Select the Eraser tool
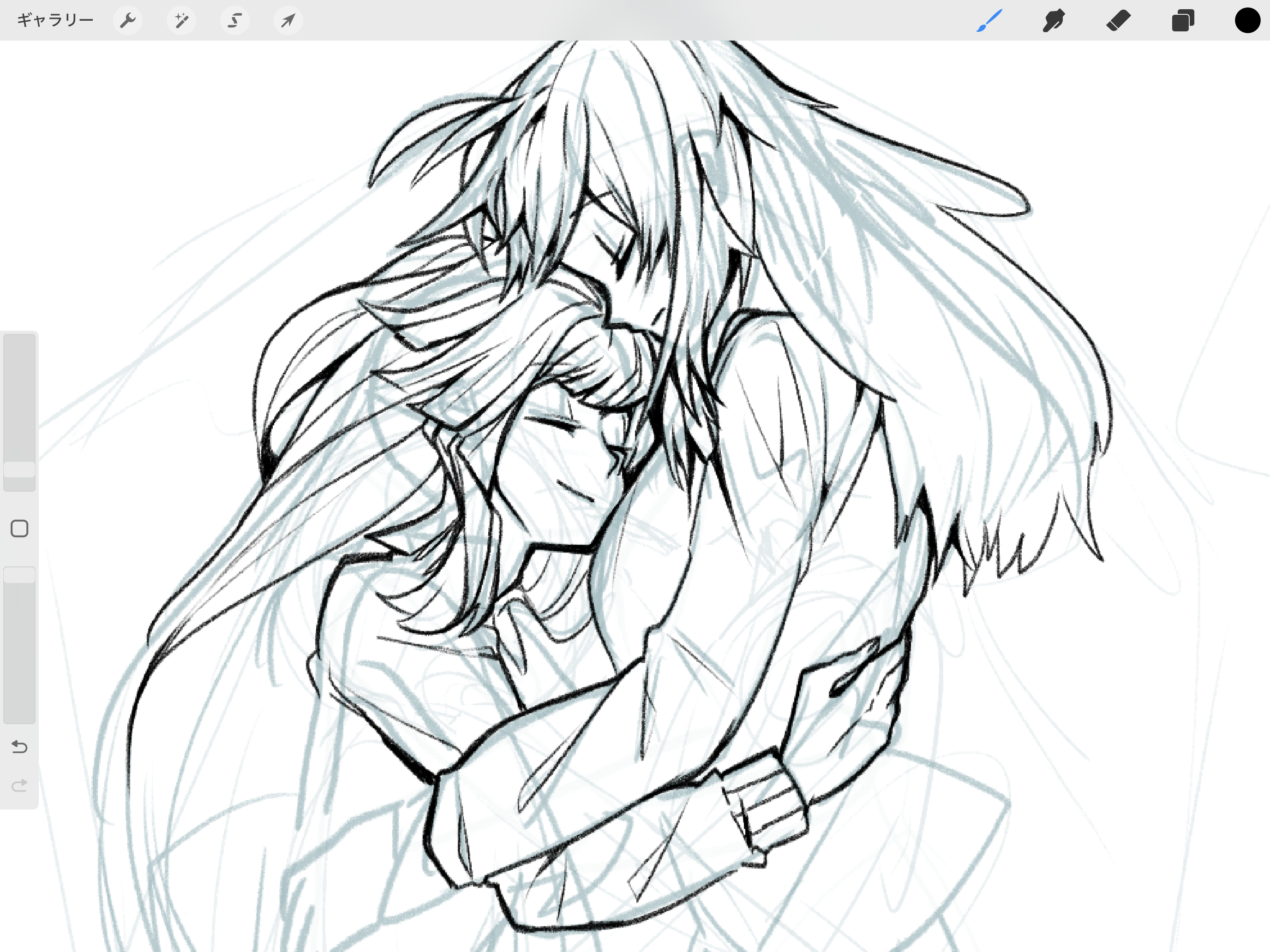 (1118, 21)
